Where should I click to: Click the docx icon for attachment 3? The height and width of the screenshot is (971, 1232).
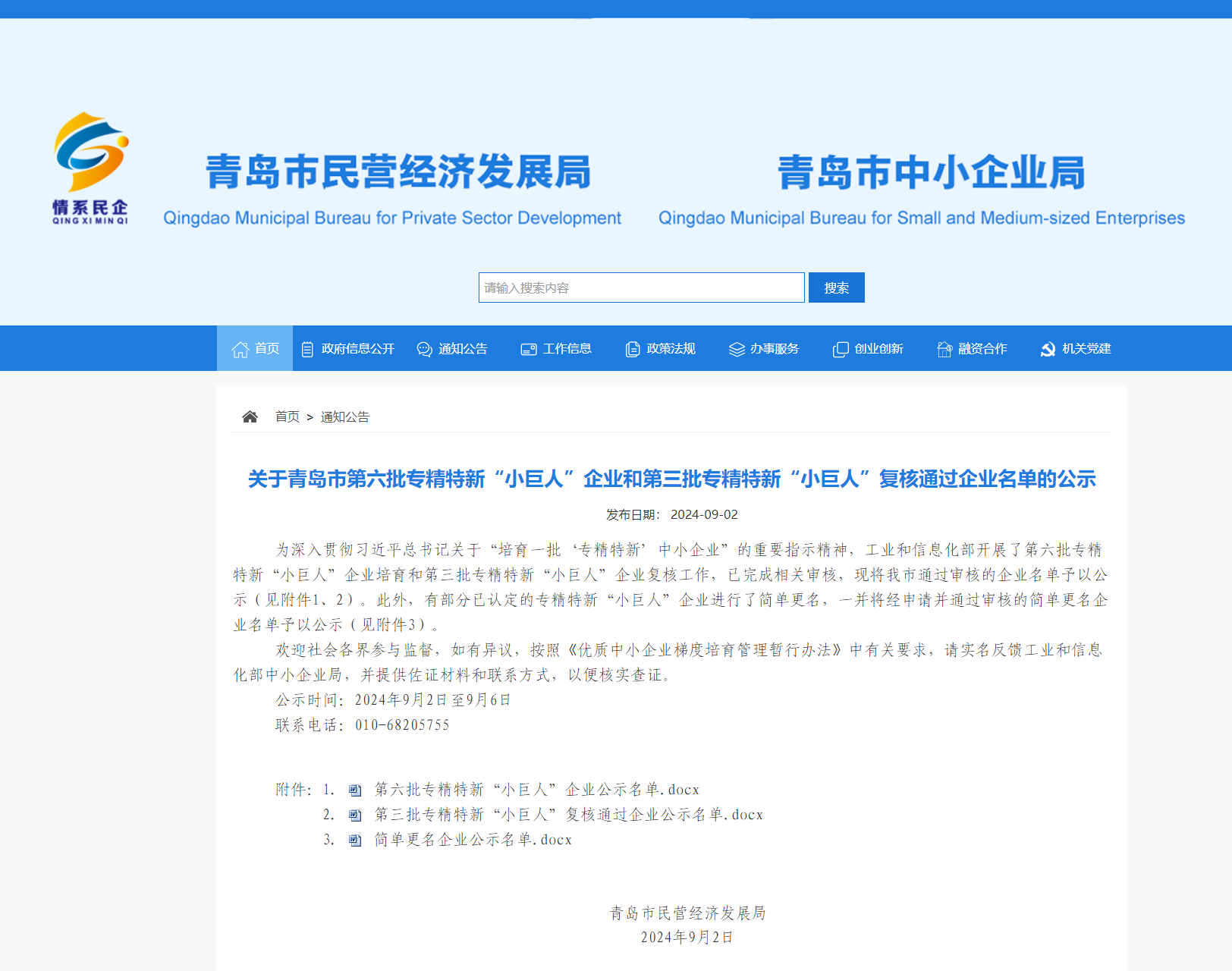click(355, 841)
